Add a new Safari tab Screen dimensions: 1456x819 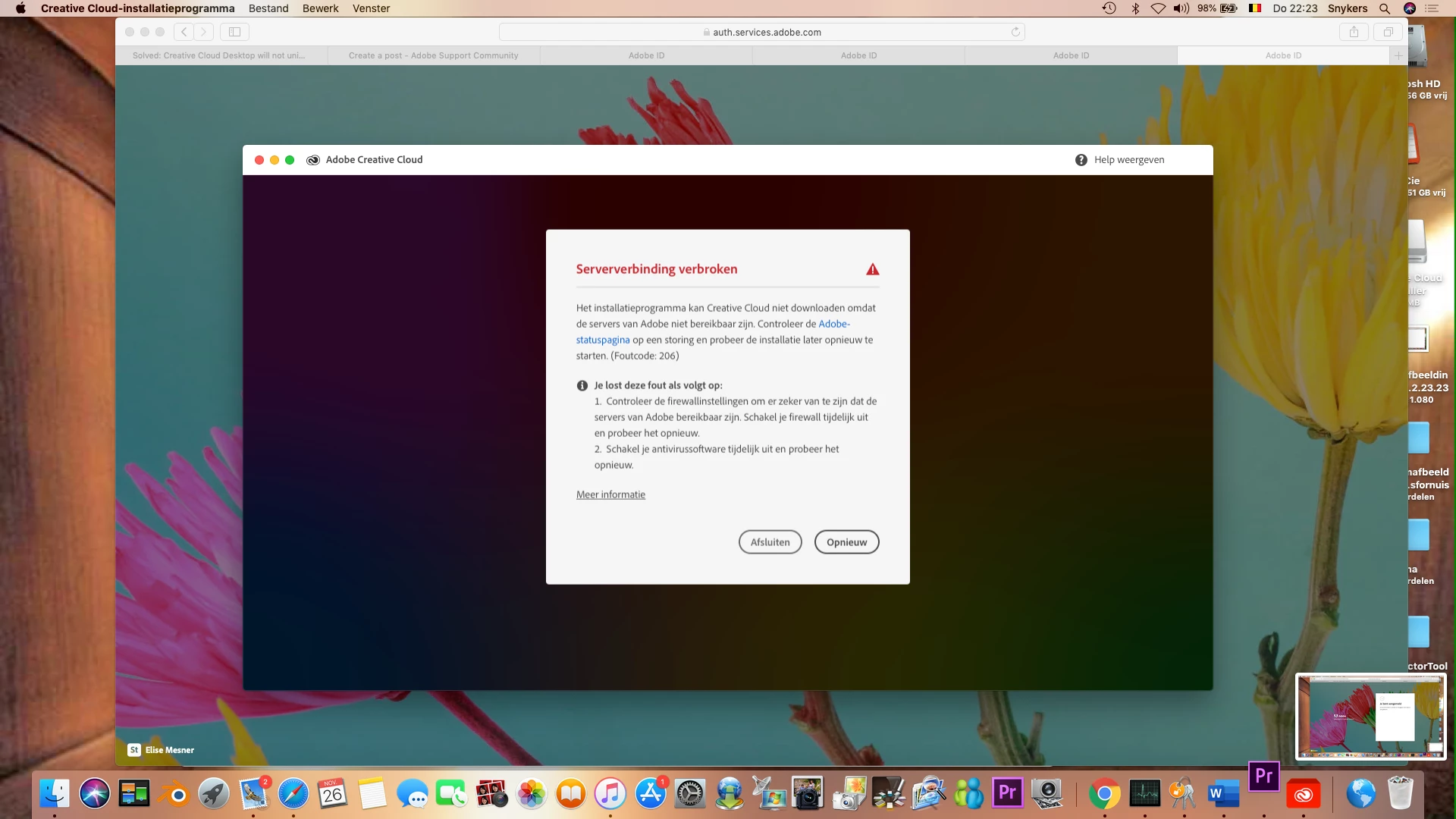pos(1398,55)
